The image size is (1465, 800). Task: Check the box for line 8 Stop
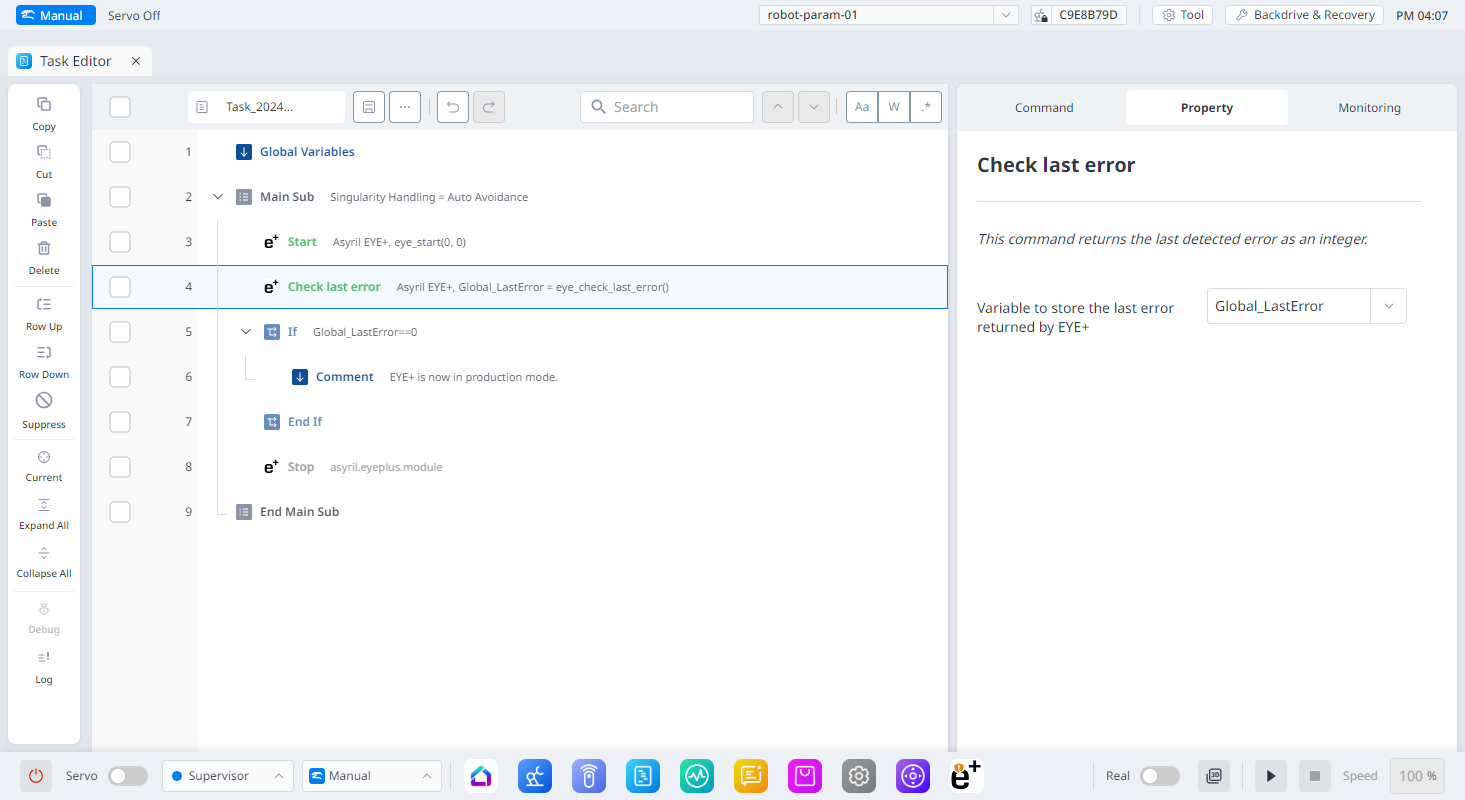click(x=120, y=467)
